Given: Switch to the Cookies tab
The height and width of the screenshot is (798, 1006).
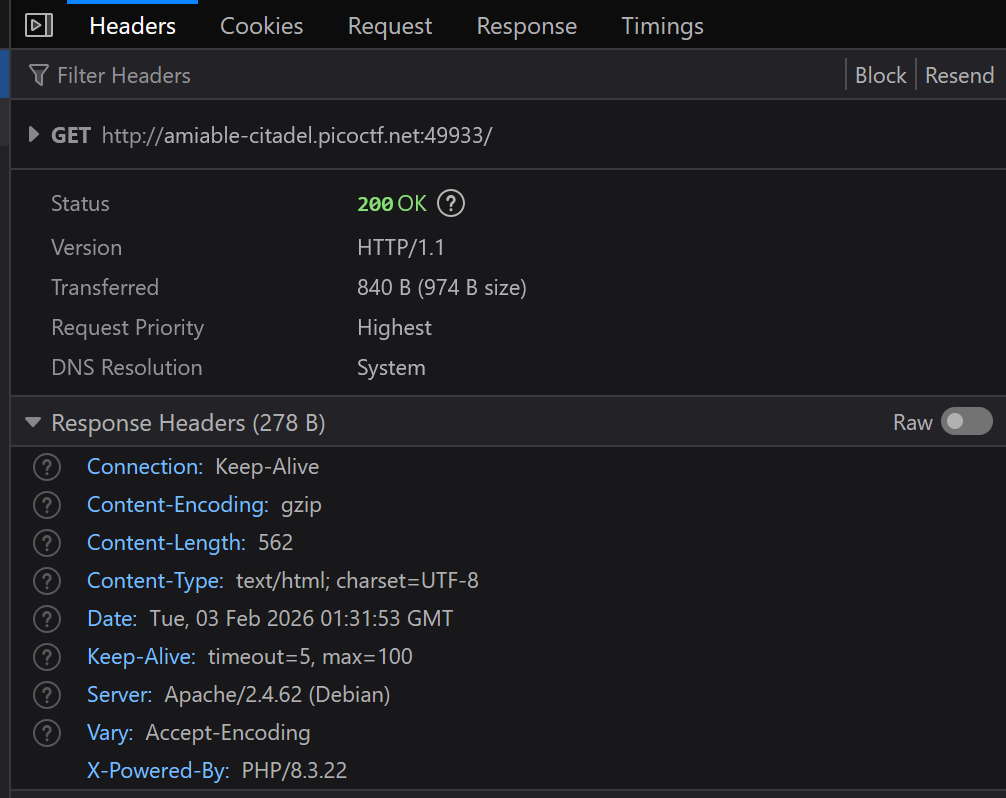Looking at the screenshot, I should pyautogui.click(x=261, y=26).
